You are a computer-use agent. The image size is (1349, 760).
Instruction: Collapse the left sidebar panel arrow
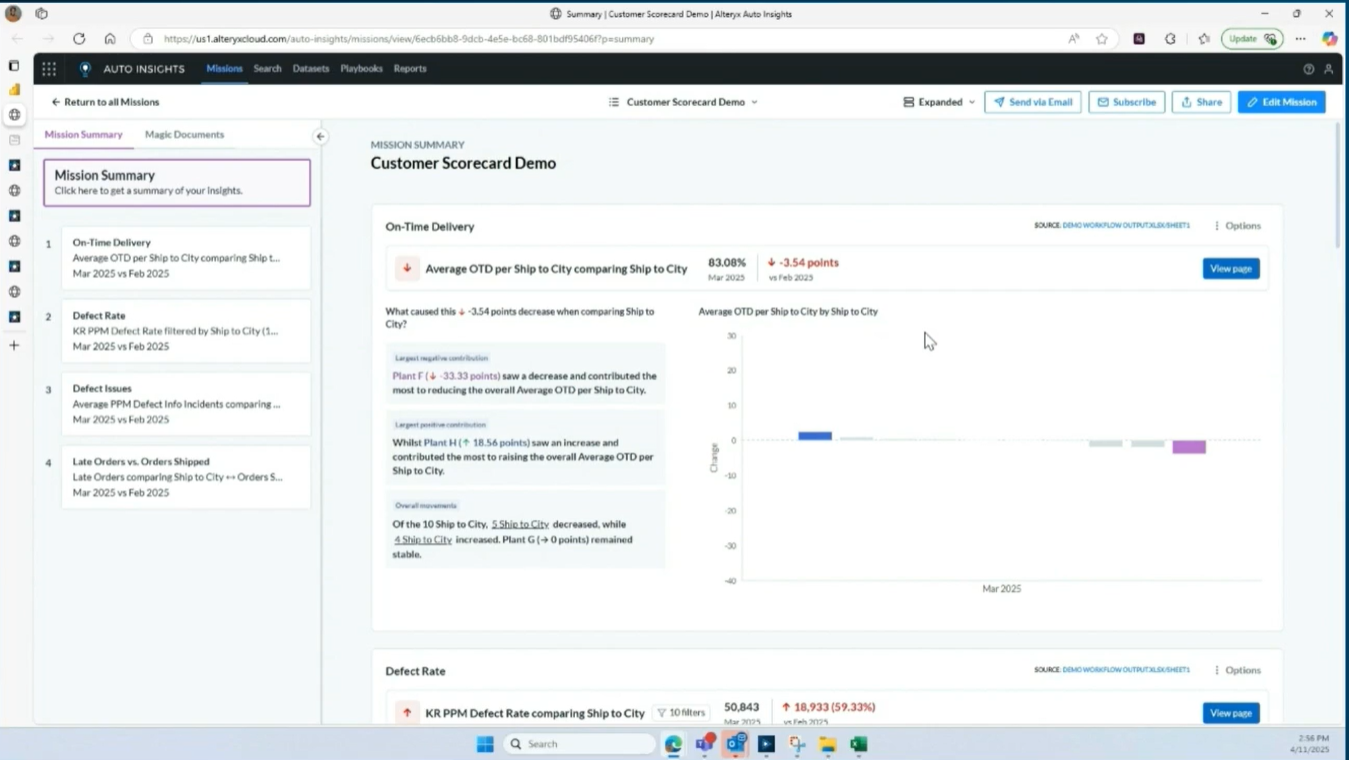[x=320, y=136]
